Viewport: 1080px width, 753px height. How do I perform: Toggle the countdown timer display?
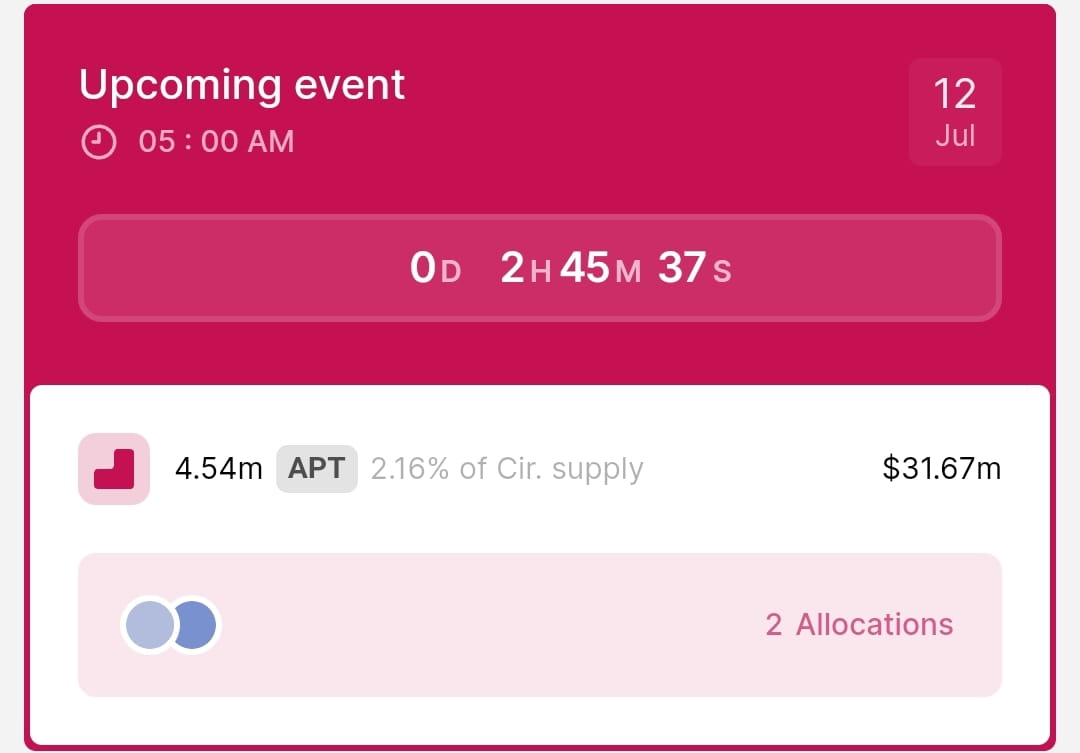coord(540,268)
